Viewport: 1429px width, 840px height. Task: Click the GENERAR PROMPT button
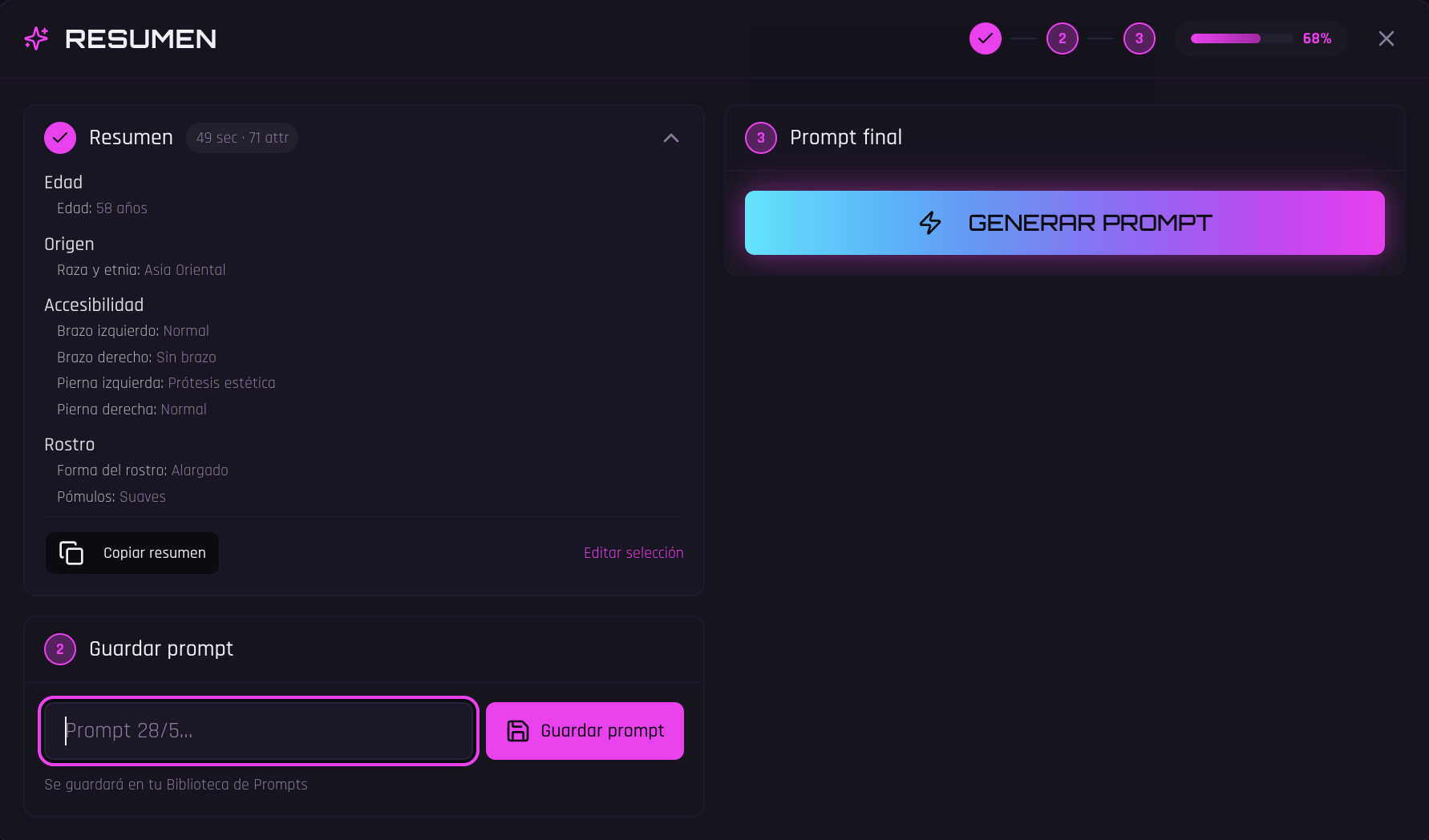(x=1065, y=223)
